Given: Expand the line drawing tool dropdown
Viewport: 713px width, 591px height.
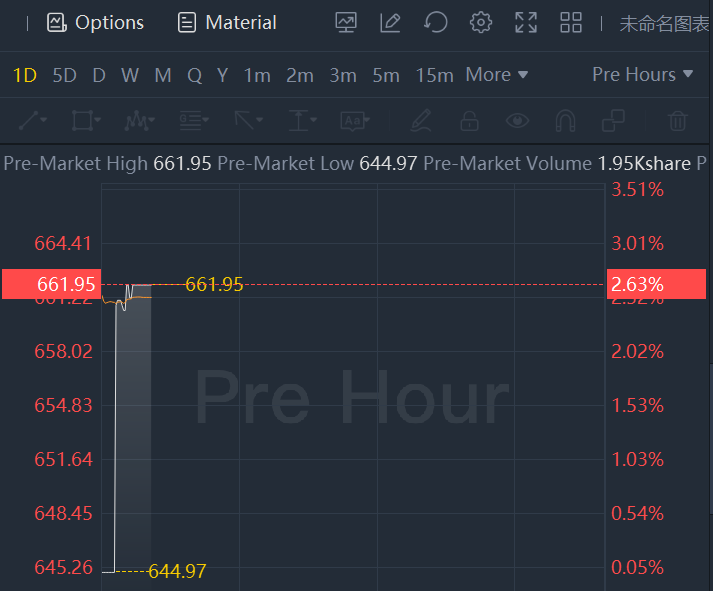Looking at the screenshot, I should (x=33, y=121).
